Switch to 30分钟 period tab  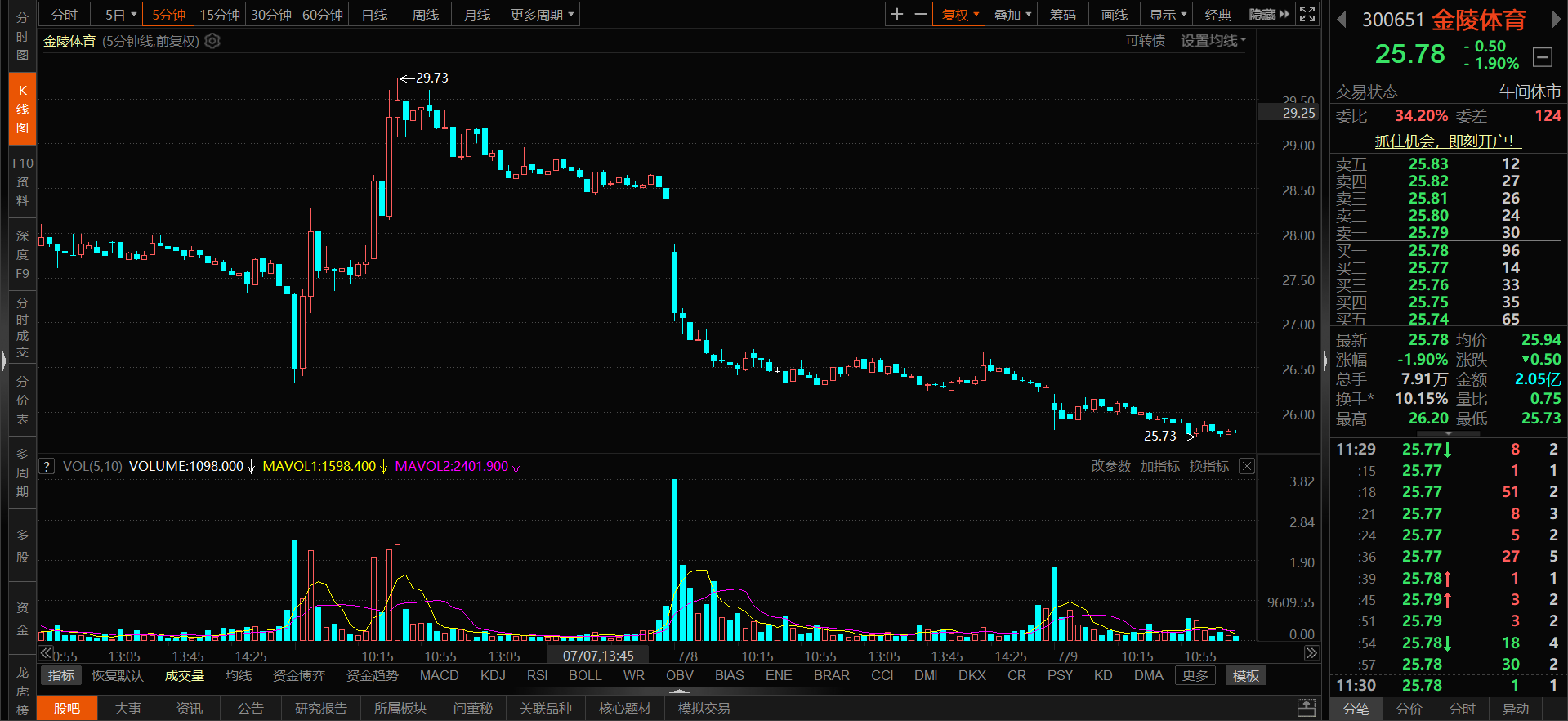pyautogui.click(x=271, y=15)
